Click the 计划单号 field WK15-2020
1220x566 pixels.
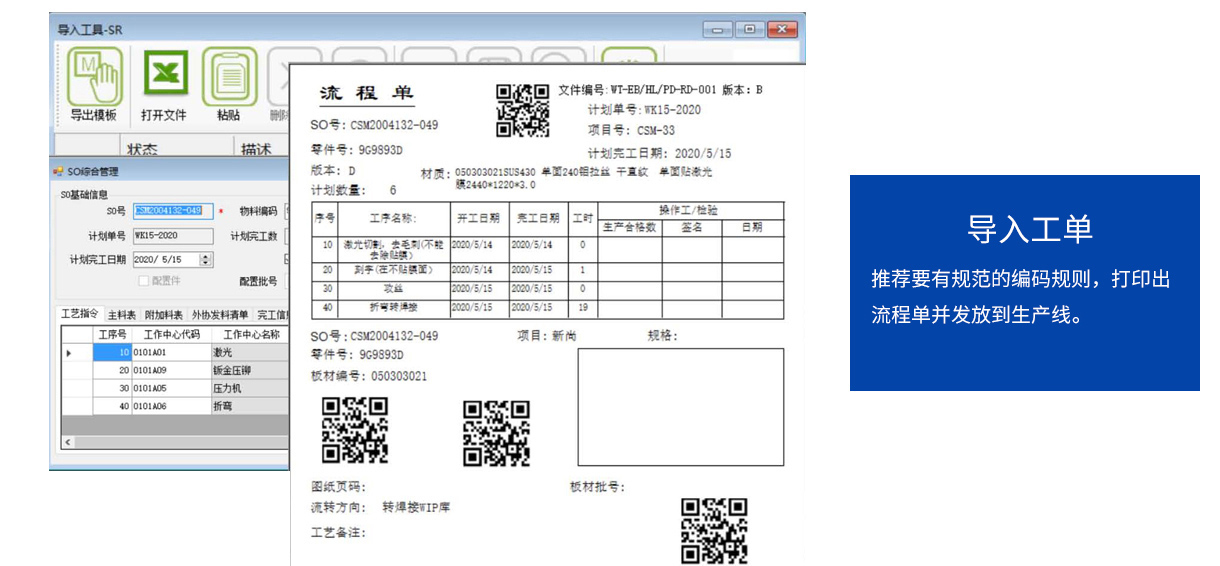173,236
